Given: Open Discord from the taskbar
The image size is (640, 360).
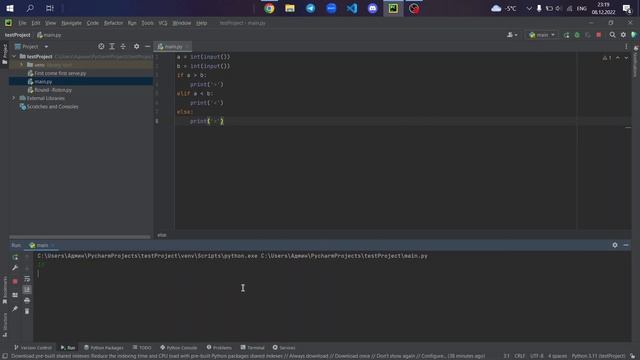Looking at the screenshot, I should [x=373, y=8].
